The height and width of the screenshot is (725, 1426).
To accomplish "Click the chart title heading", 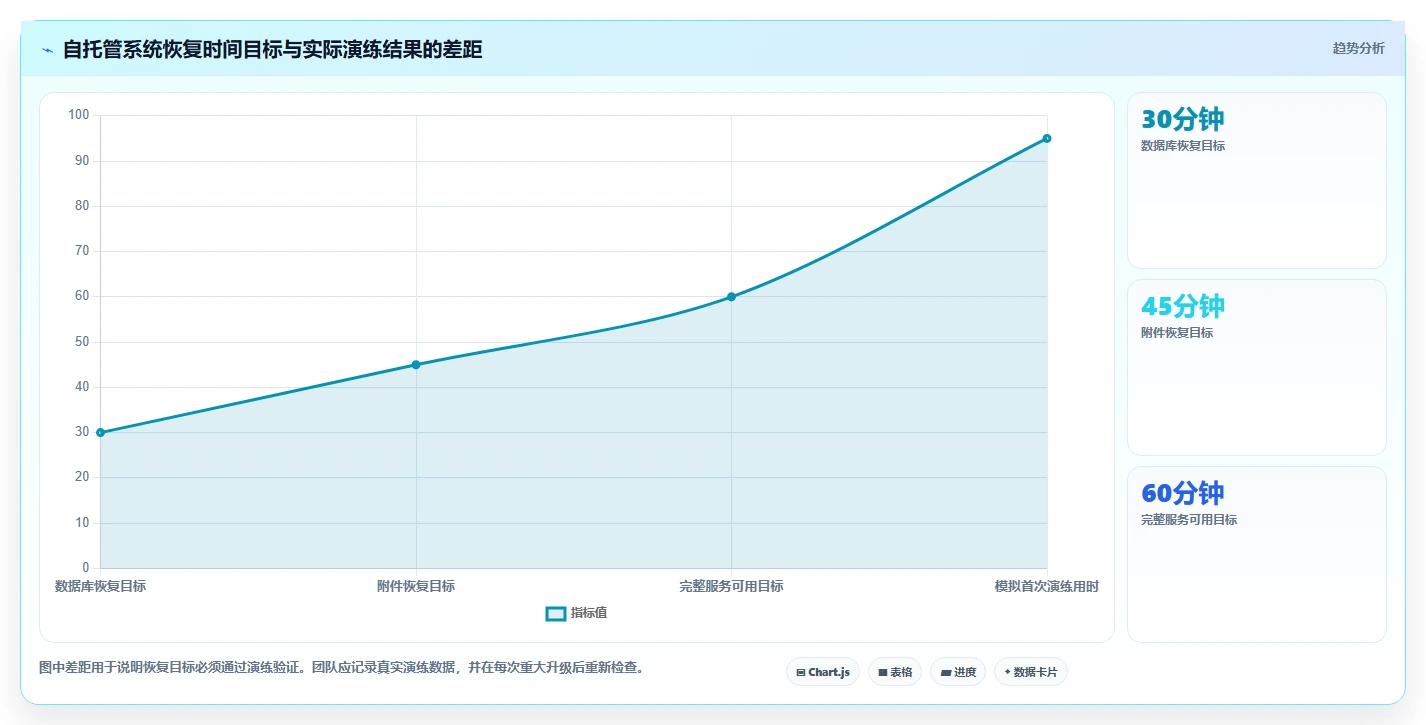I will click(272, 49).
